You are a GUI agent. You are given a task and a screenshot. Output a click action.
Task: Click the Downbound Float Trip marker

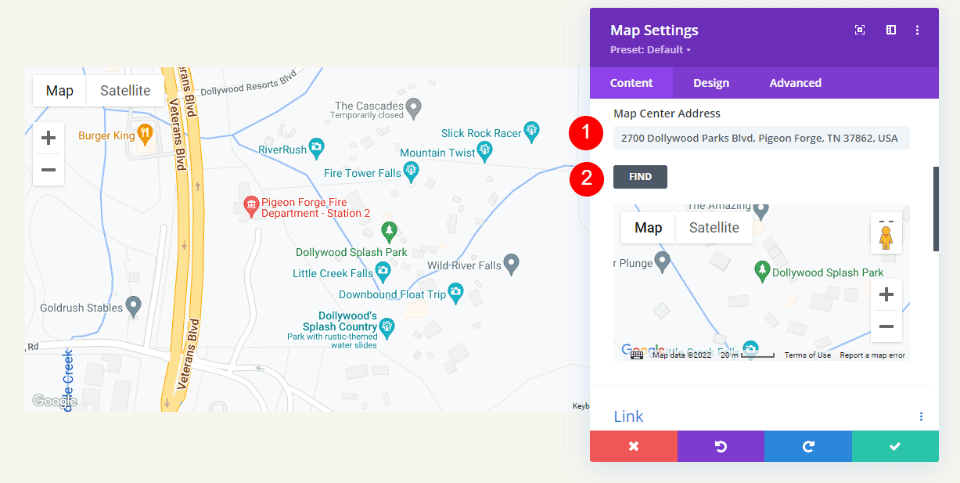[455, 292]
